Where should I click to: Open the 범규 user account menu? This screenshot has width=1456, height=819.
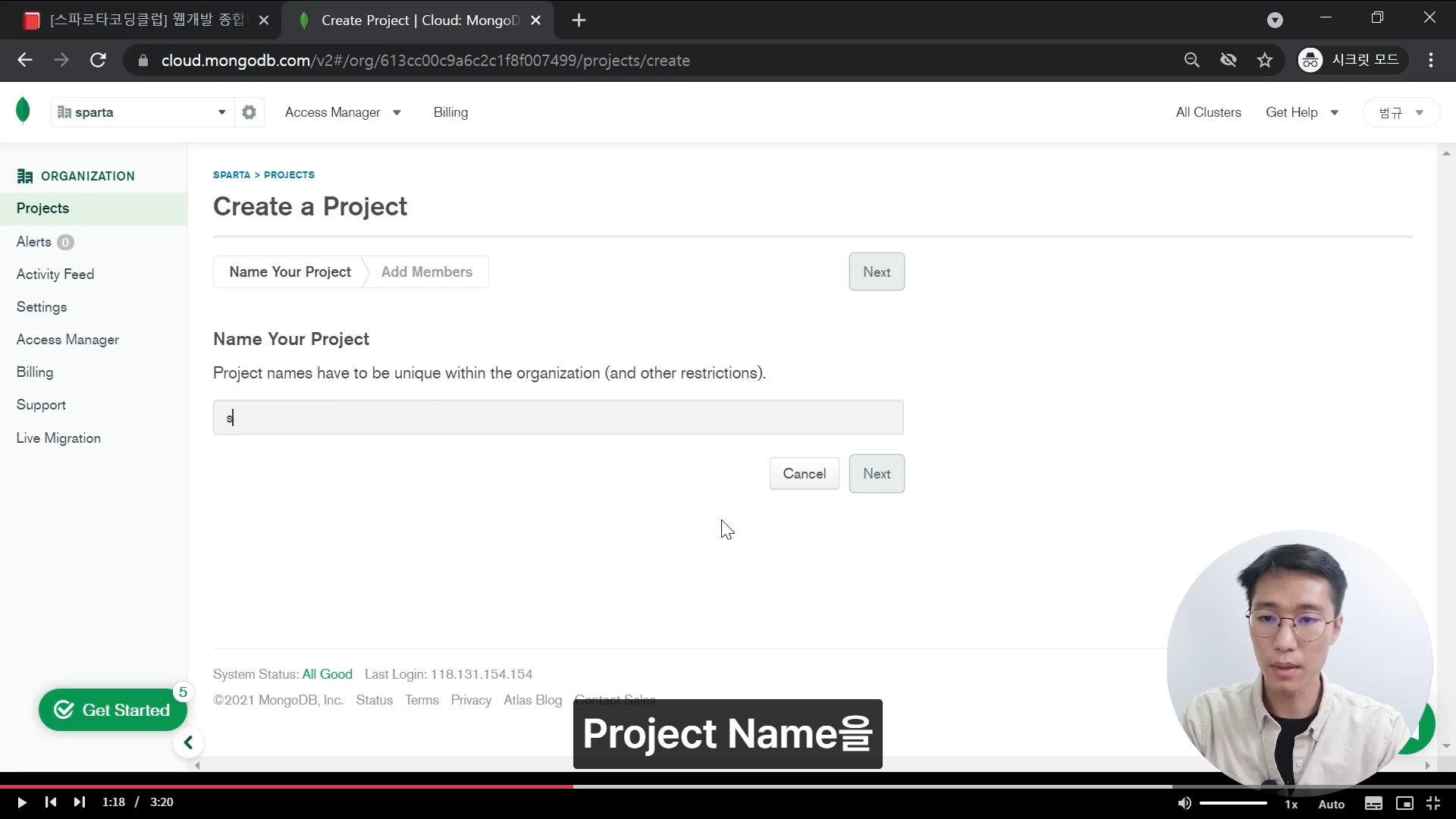[1401, 112]
